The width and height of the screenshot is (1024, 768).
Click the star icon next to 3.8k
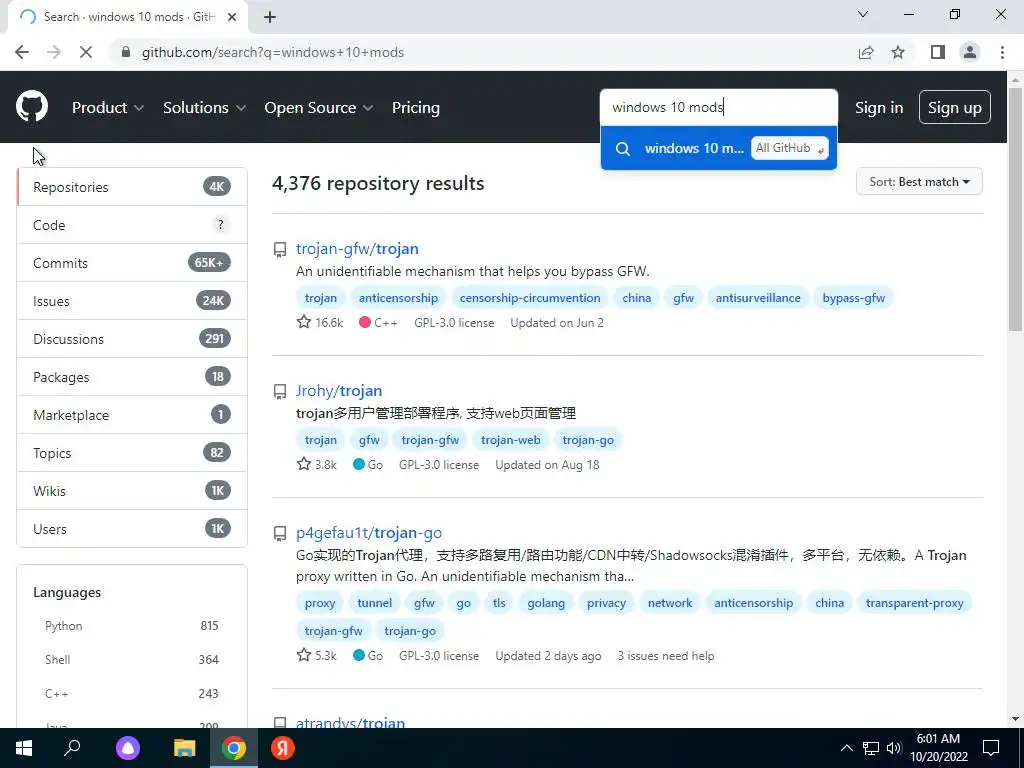[x=304, y=464]
